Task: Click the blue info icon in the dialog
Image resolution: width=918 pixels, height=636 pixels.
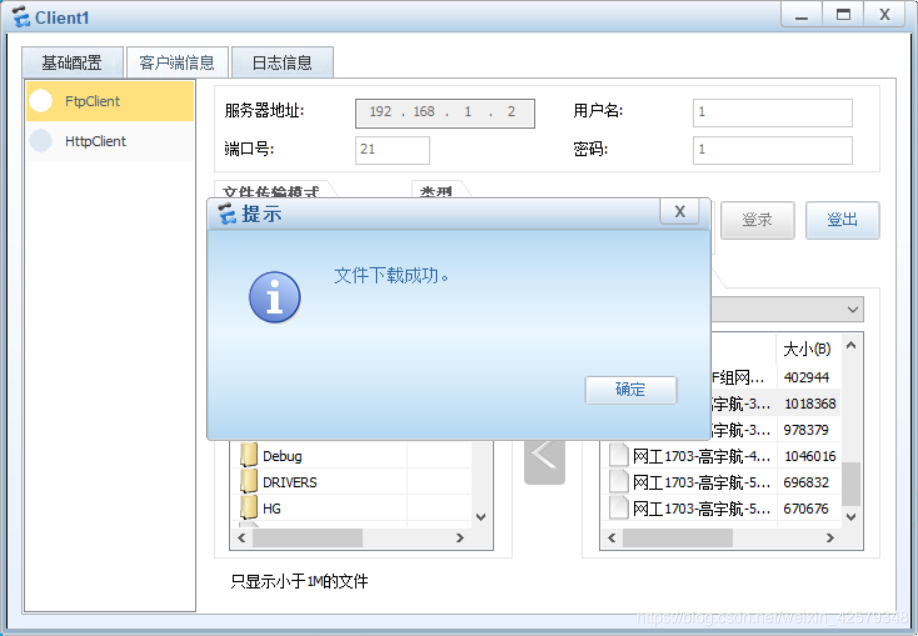Action: click(x=275, y=297)
